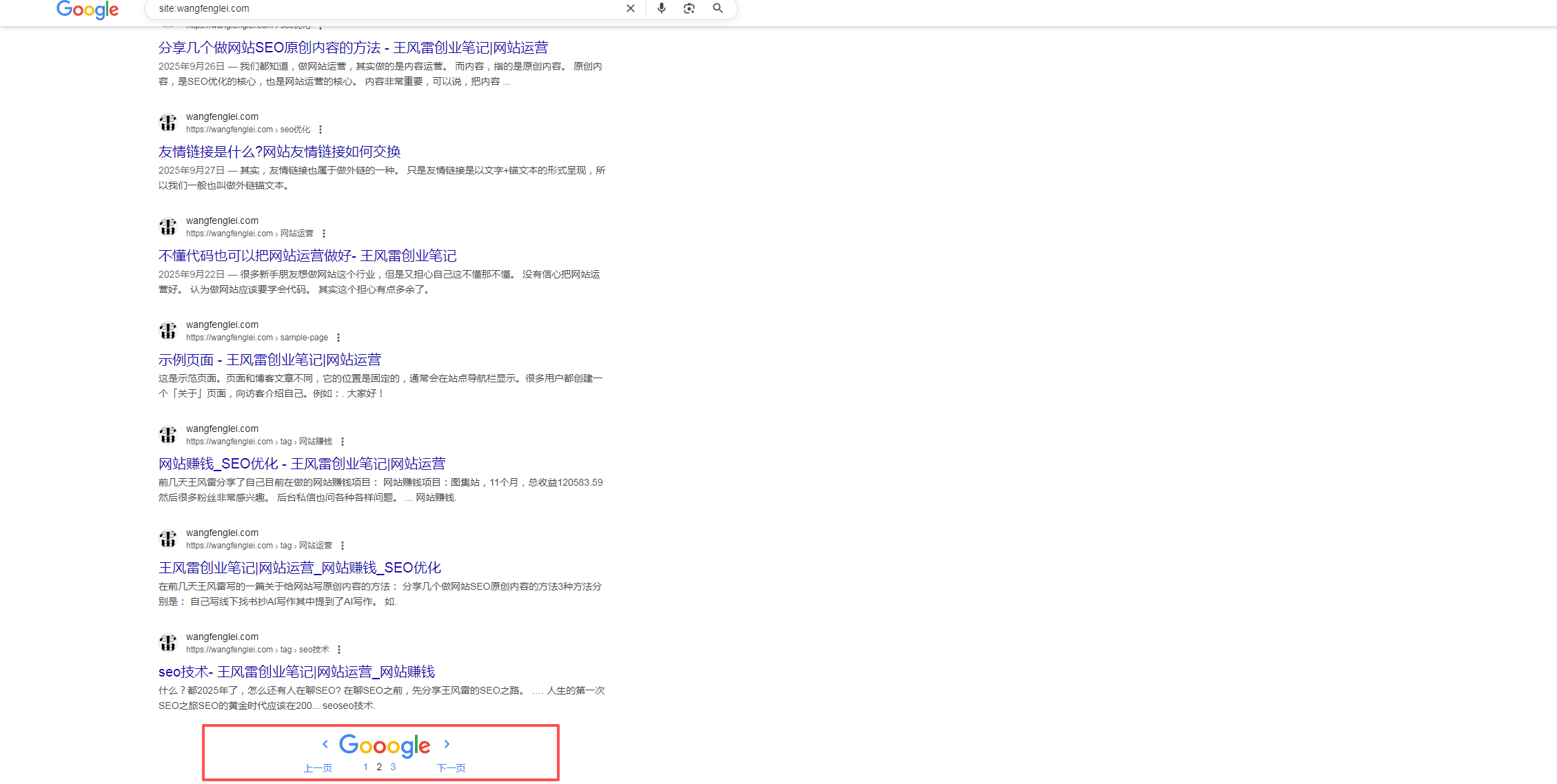The image size is (1557, 784).
Task: Open three-dot menu for sample-page result
Action: pos(338,338)
